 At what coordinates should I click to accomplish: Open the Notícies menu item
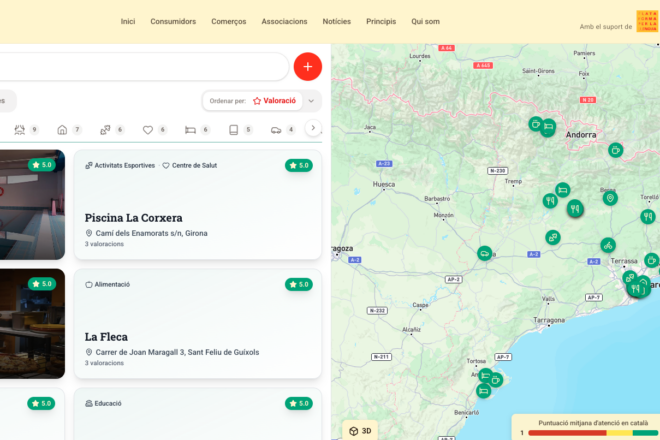coord(336,21)
